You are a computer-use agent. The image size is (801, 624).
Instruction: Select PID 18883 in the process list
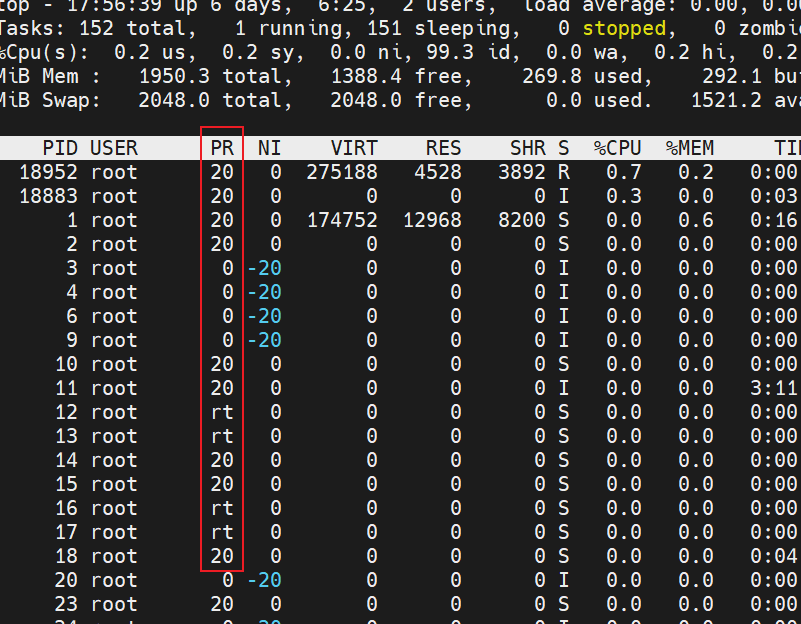point(49,196)
